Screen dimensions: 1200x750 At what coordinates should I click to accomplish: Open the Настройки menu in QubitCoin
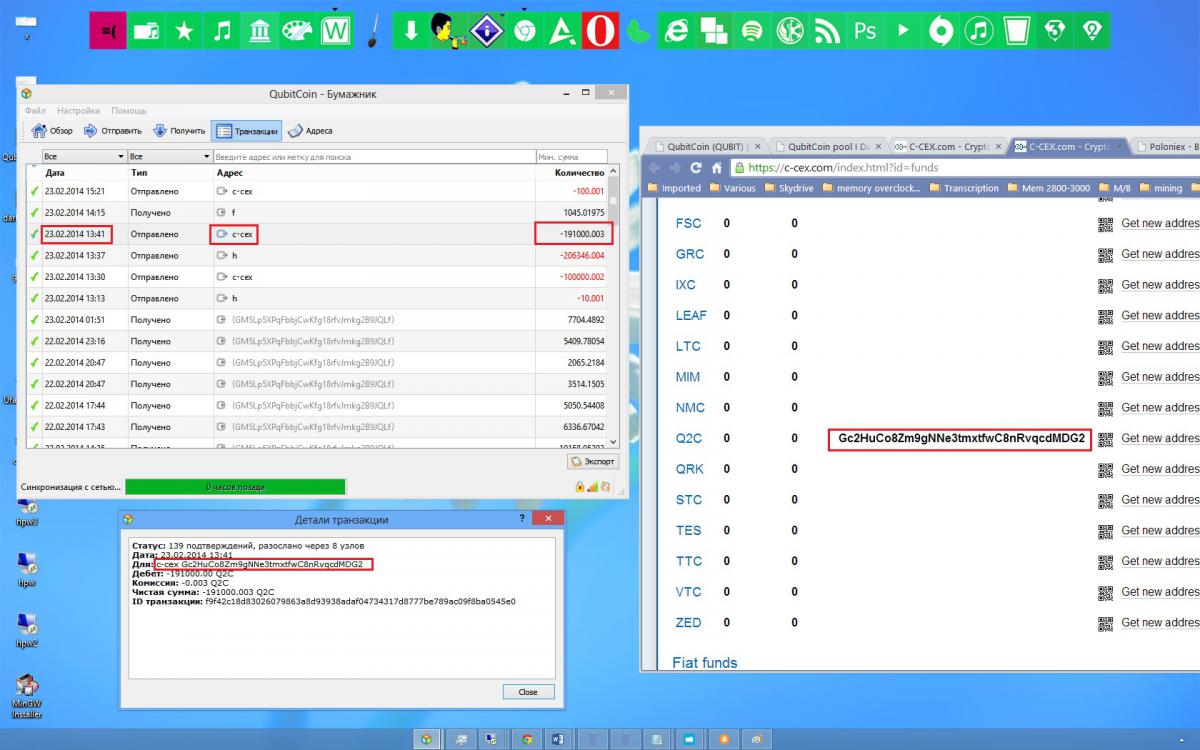point(78,110)
